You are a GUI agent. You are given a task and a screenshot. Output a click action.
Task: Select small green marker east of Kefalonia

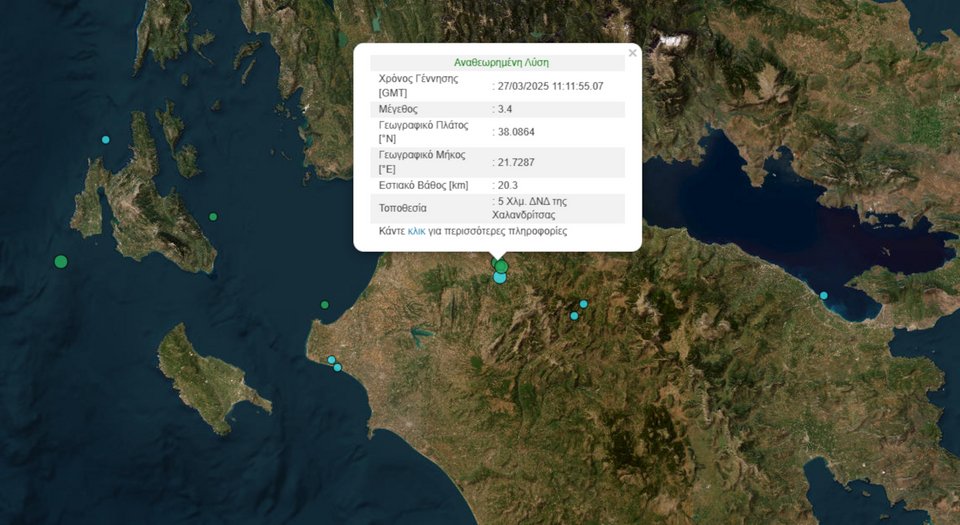(x=213, y=217)
